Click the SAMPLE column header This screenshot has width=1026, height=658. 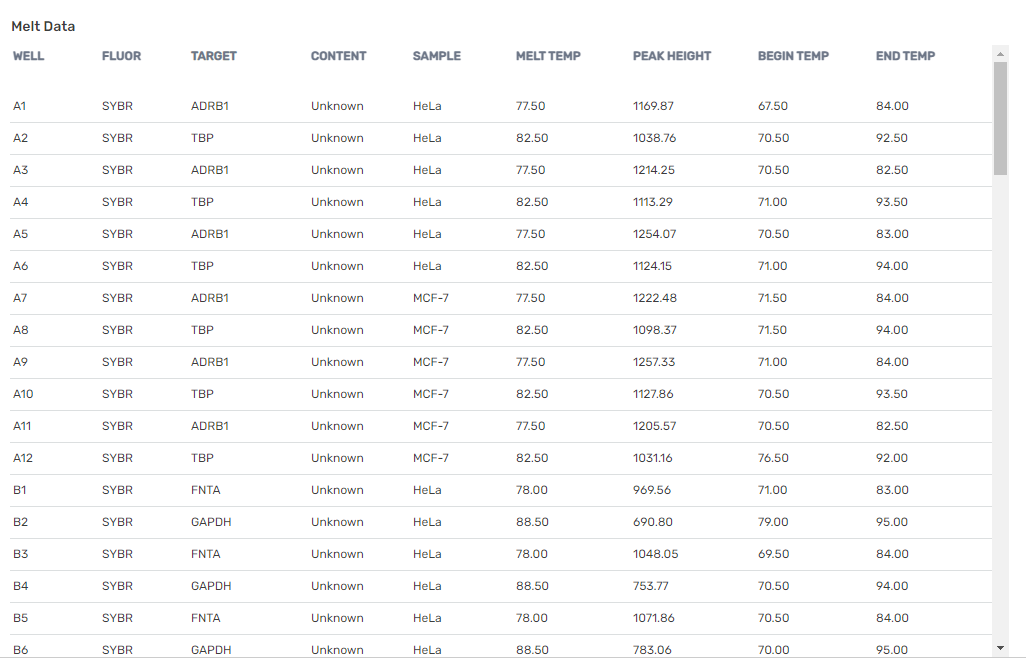437,56
